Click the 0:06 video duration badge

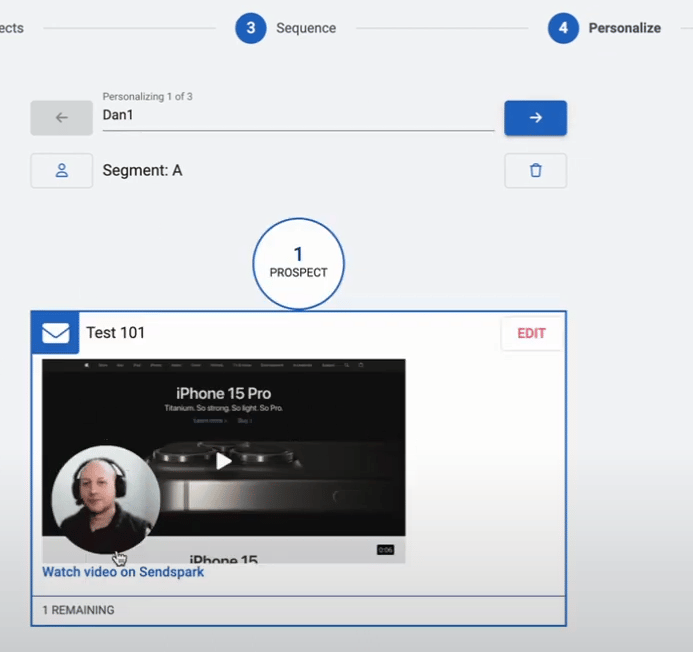coord(385,549)
